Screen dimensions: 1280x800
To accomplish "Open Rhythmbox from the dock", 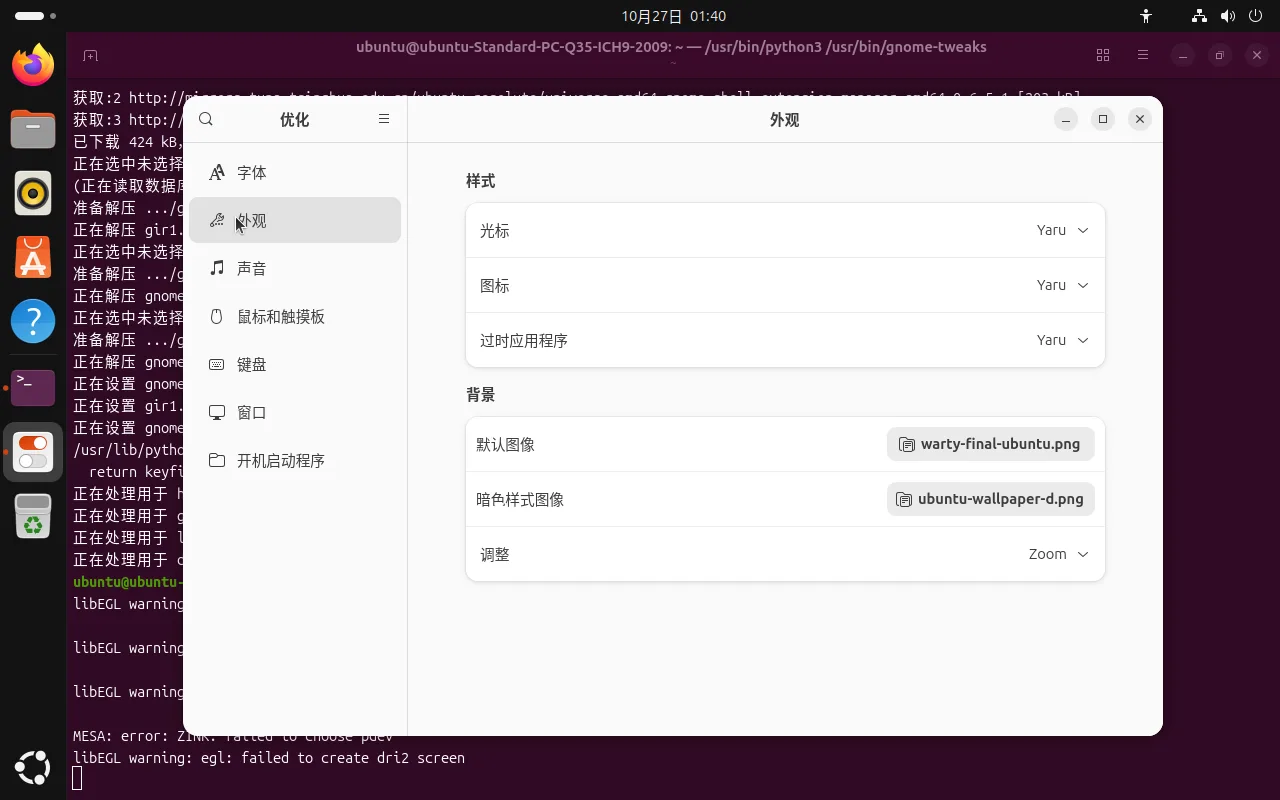I will point(33,193).
